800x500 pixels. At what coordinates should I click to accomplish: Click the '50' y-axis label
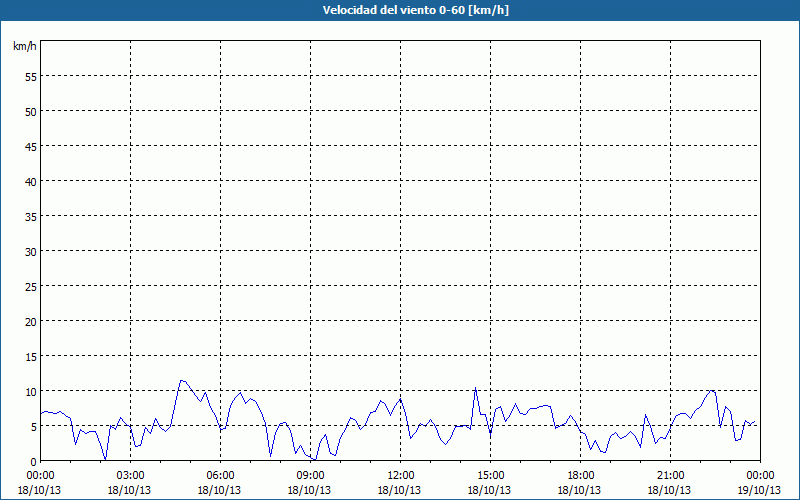point(31,112)
